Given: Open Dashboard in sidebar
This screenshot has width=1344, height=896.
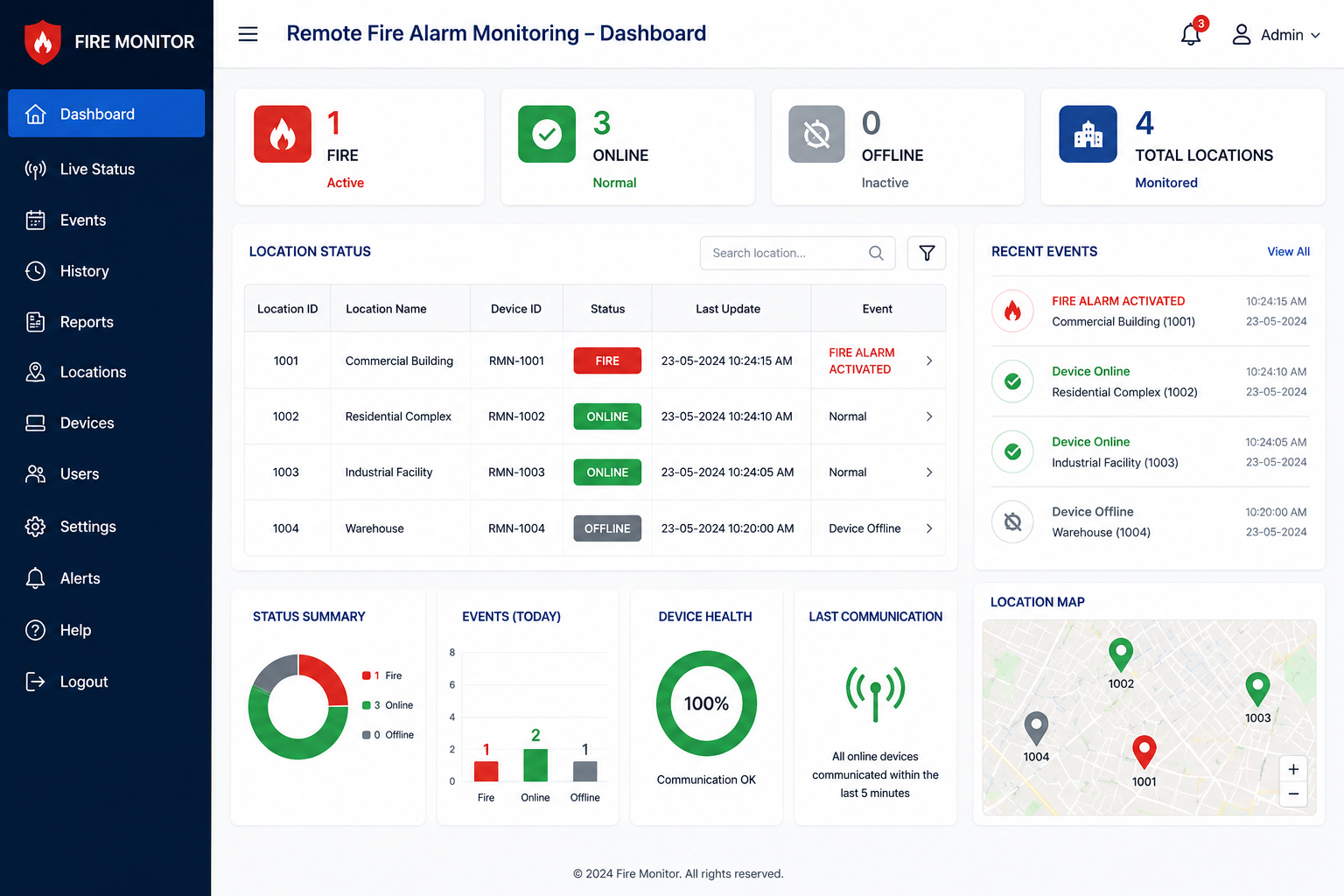Looking at the screenshot, I should pos(107,114).
